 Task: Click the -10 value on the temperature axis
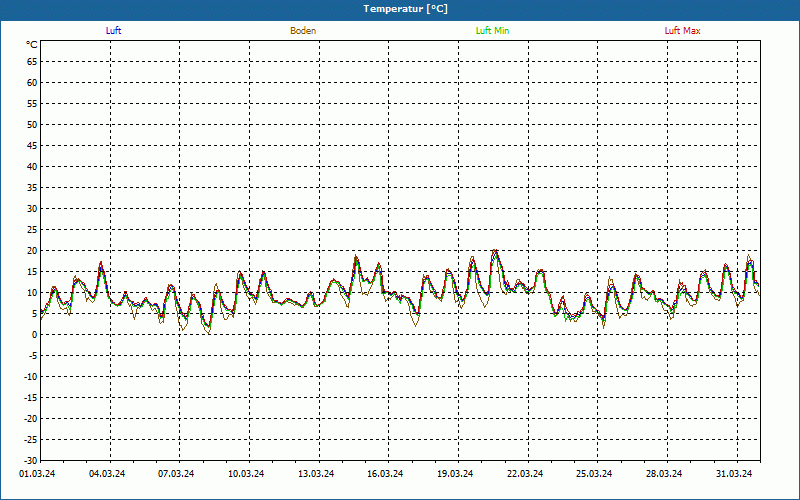[31, 377]
